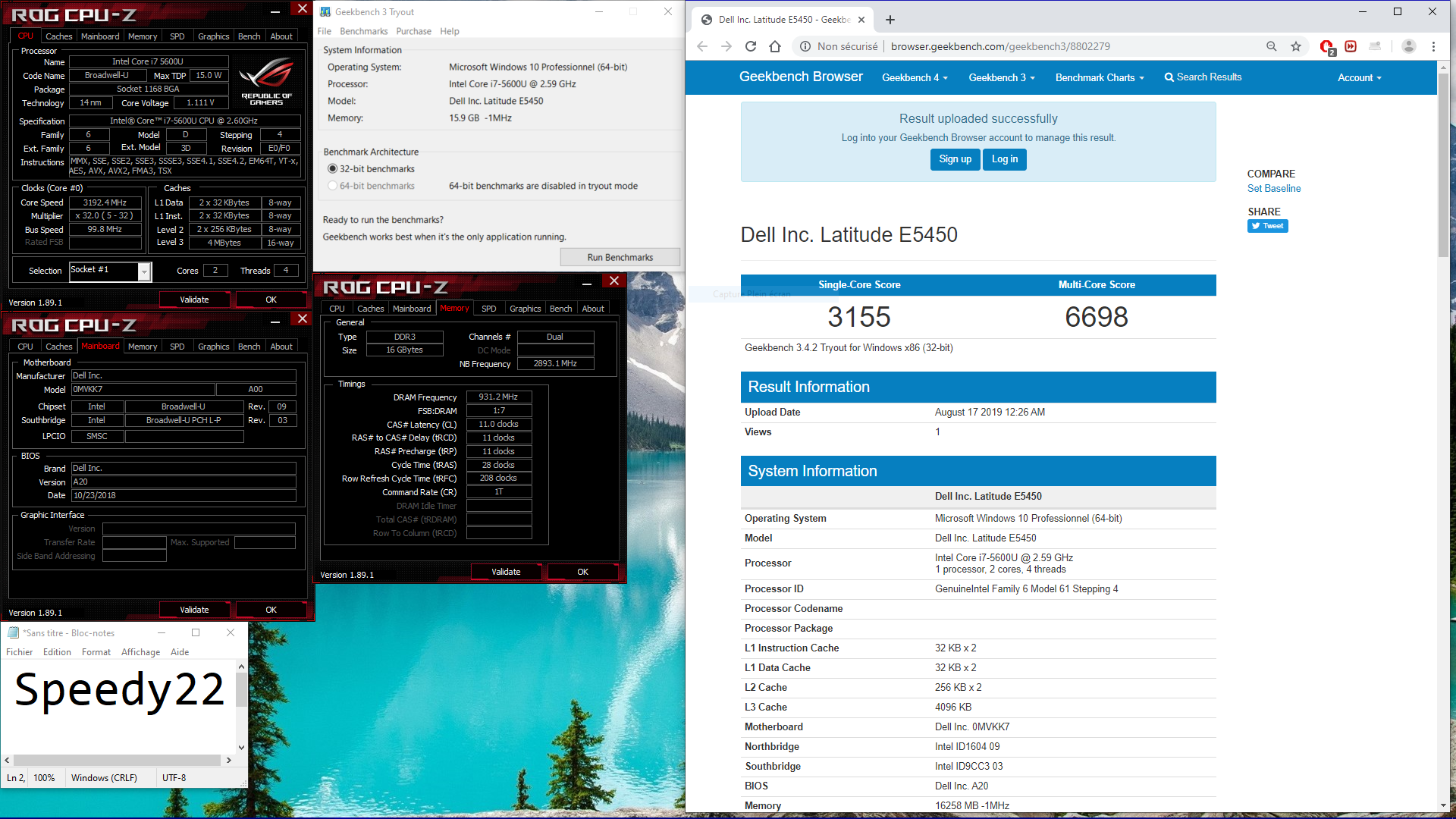1456x819 pixels.
Task: Switch to Graphics tab in Mainboard window
Action: [213, 347]
